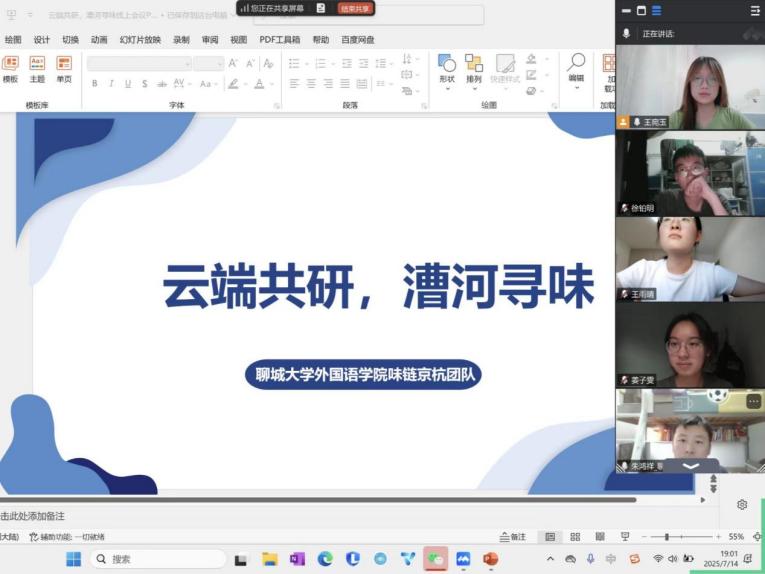Toggle bold text formatting
The image size is (765, 574).
coord(95,84)
